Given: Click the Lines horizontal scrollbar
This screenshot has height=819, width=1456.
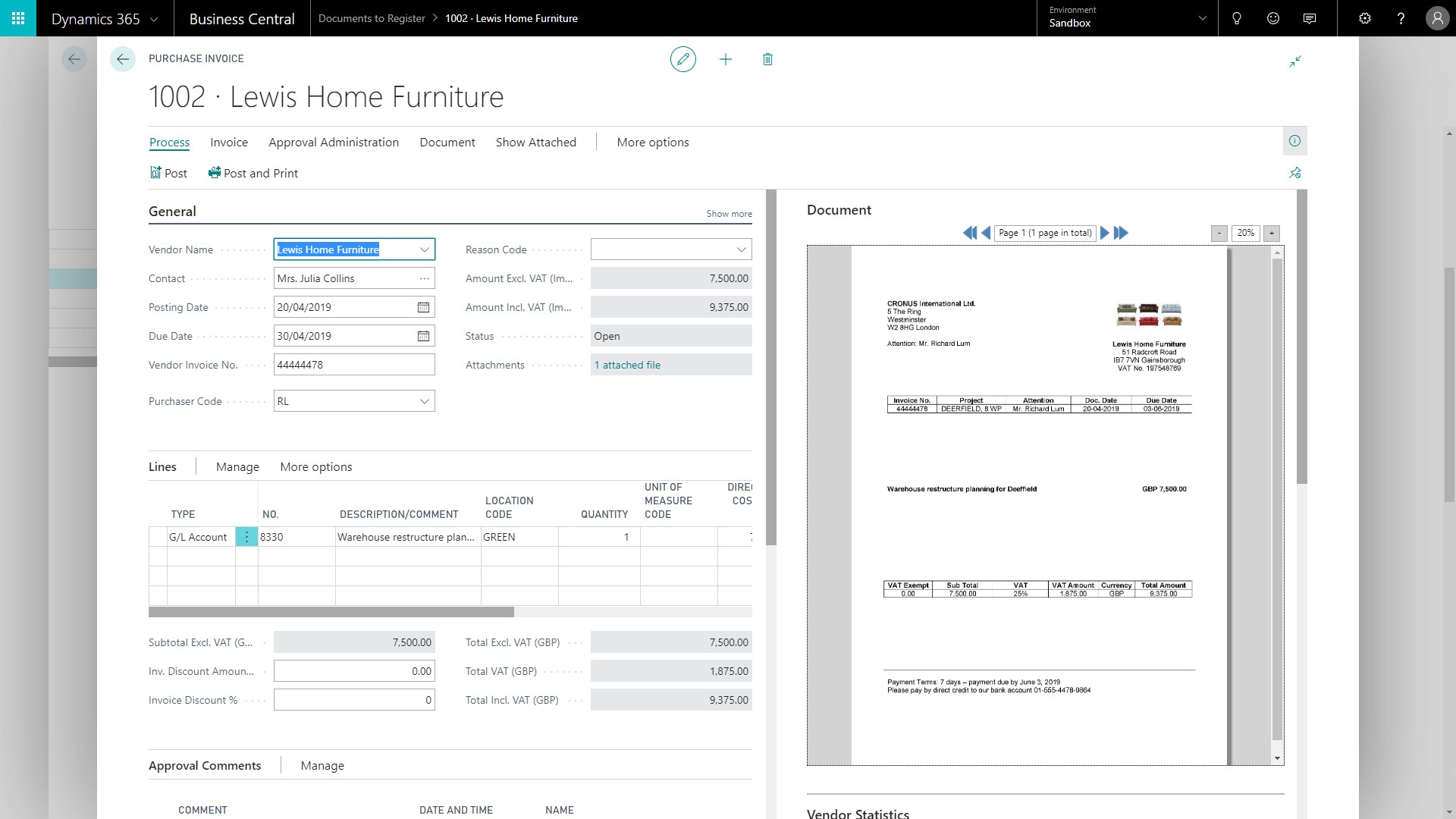Looking at the screenshot, I should 331,612.
